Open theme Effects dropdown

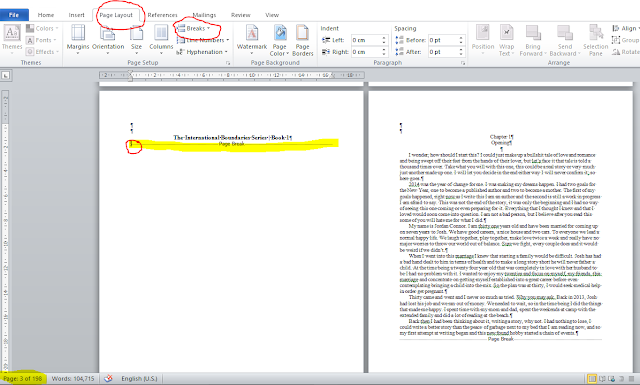[42, 52]
